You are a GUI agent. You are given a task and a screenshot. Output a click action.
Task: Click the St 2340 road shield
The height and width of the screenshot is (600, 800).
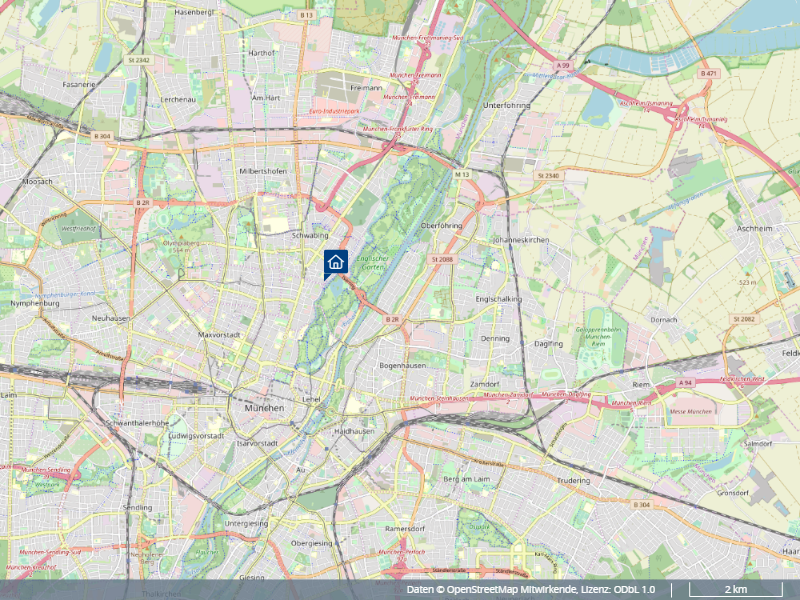548,176
